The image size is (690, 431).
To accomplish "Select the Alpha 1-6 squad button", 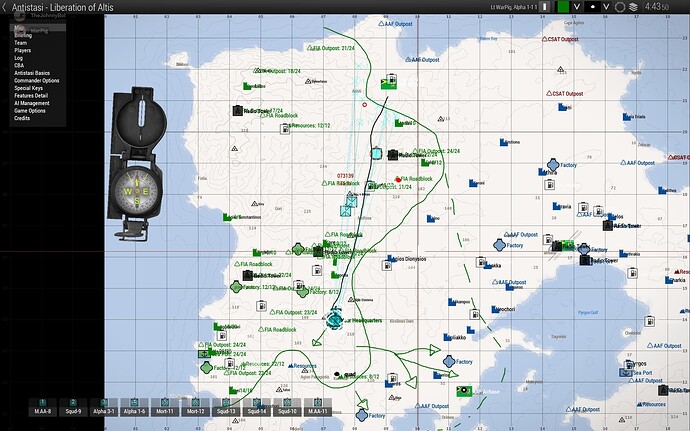I will (x=134, y=407).
